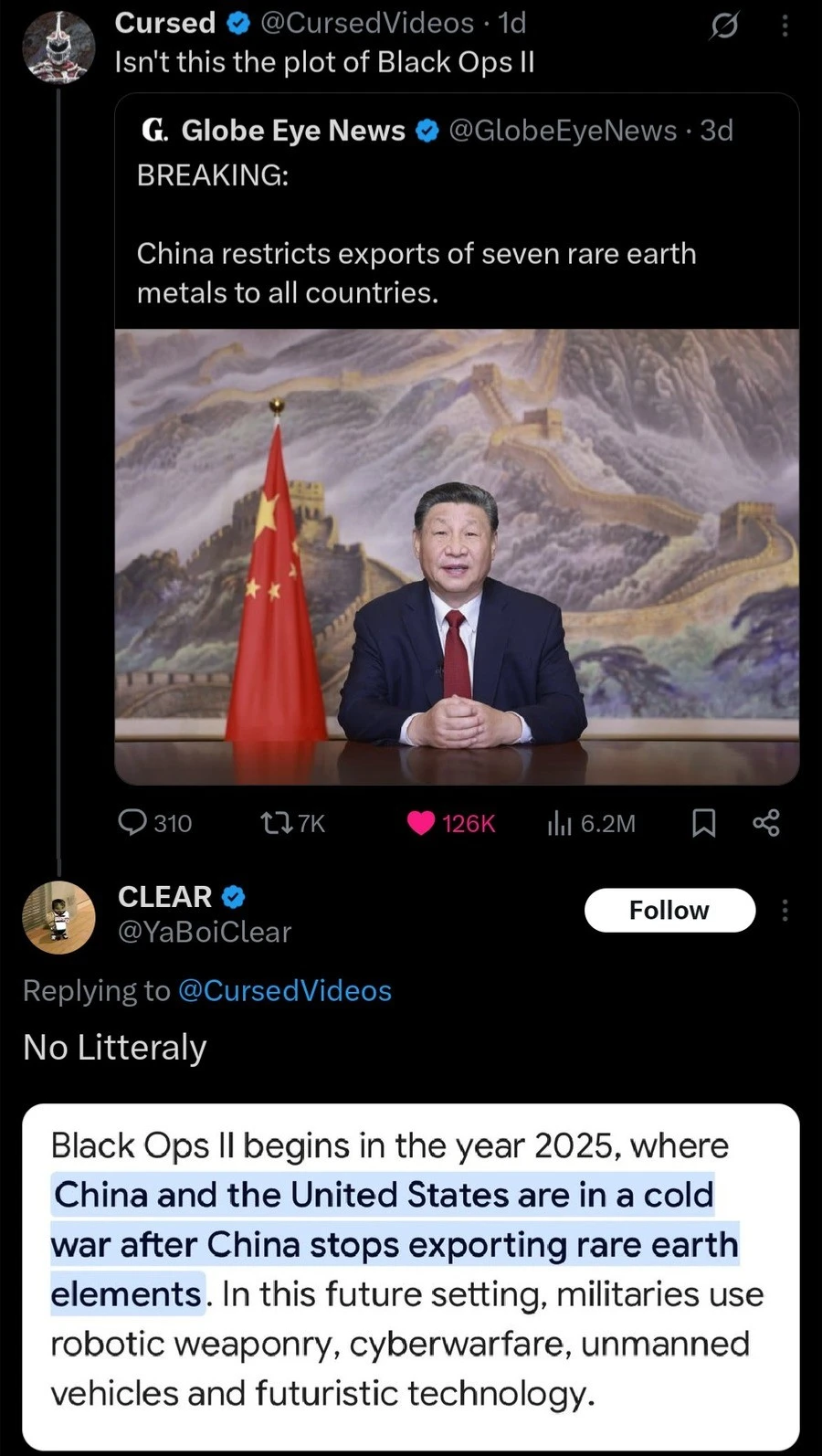Follow the CLEAR account
Viewport: 822px width, 1456px height.
669,910
